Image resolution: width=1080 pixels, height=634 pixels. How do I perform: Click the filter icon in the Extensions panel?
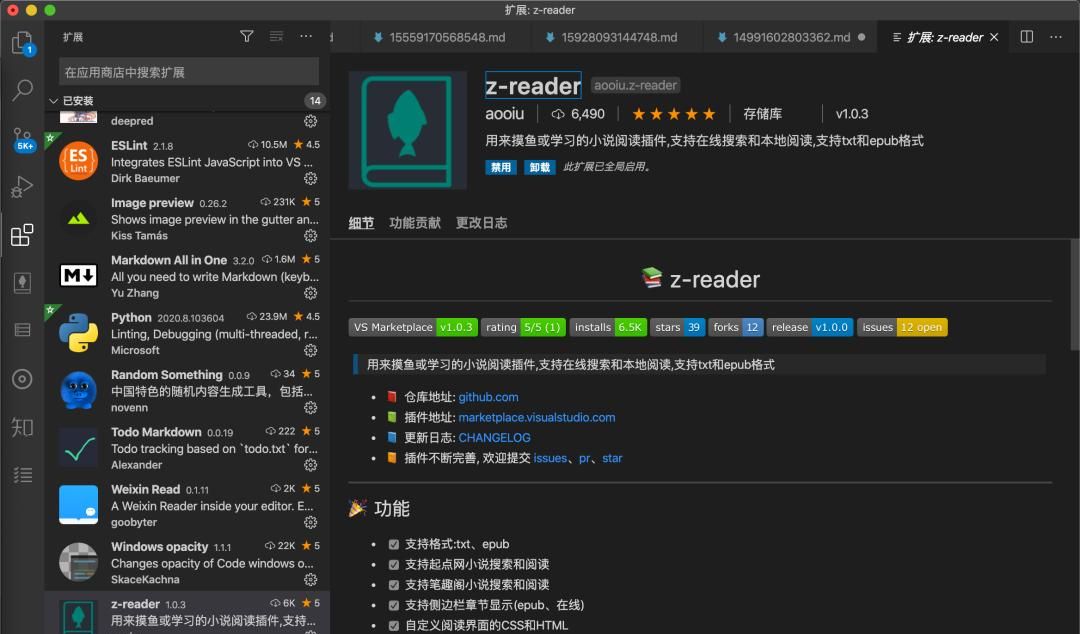point(246,35)
